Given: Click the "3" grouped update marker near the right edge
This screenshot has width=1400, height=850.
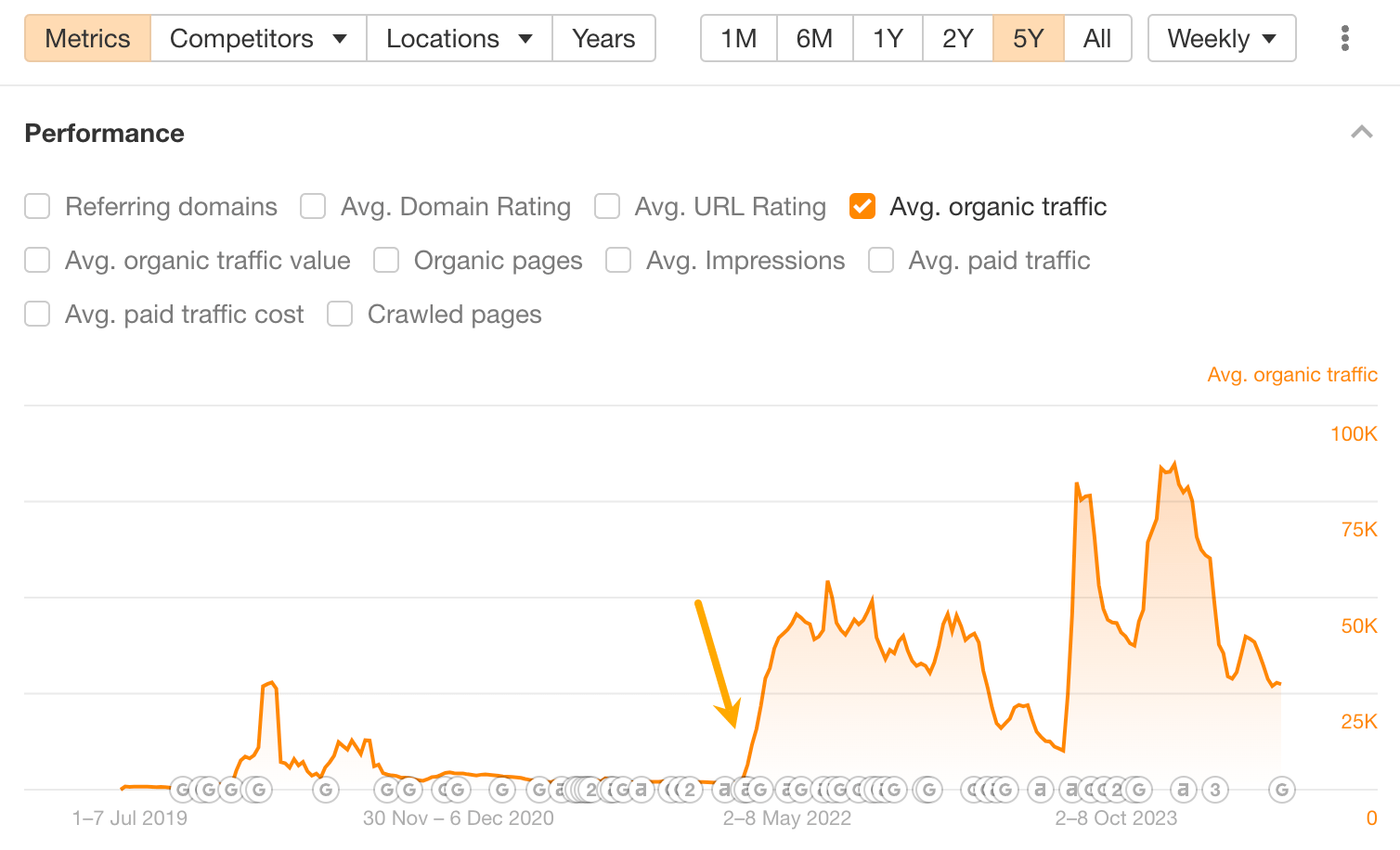Looking at the screenshot, I should click(1215, 790).
